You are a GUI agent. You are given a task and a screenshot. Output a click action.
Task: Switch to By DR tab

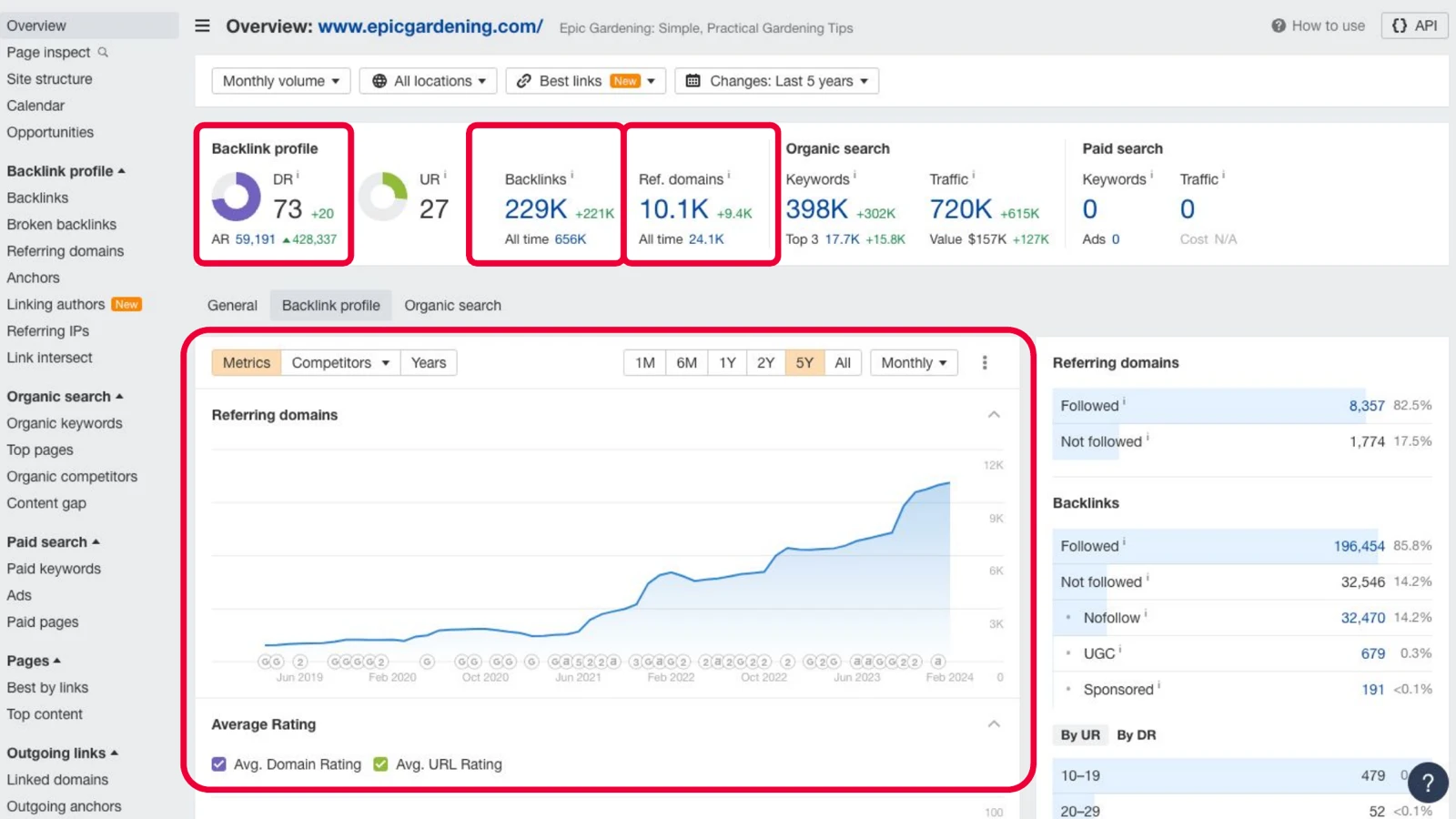(x=1137, y=735)
